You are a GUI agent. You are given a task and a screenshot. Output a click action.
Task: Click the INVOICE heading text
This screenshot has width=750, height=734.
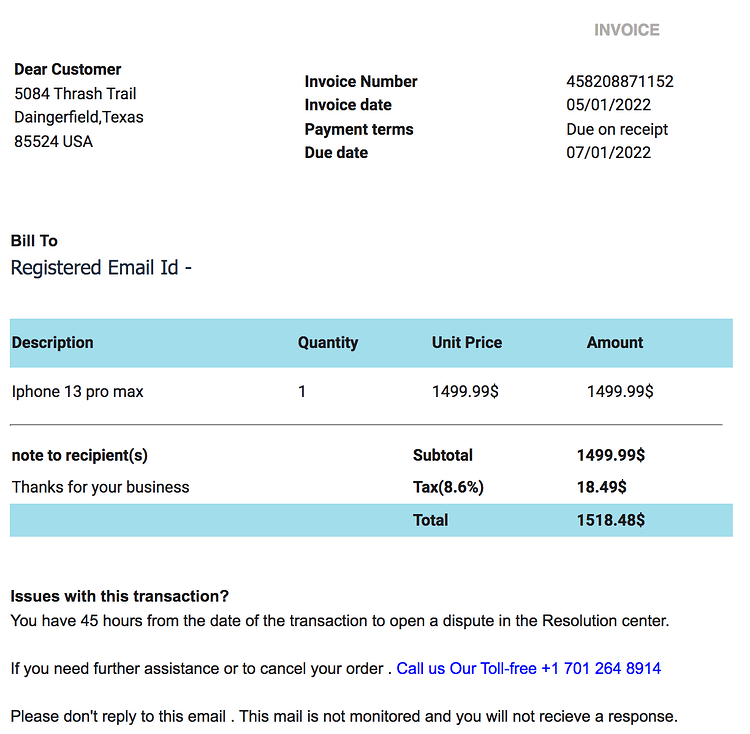pos(627,30)
